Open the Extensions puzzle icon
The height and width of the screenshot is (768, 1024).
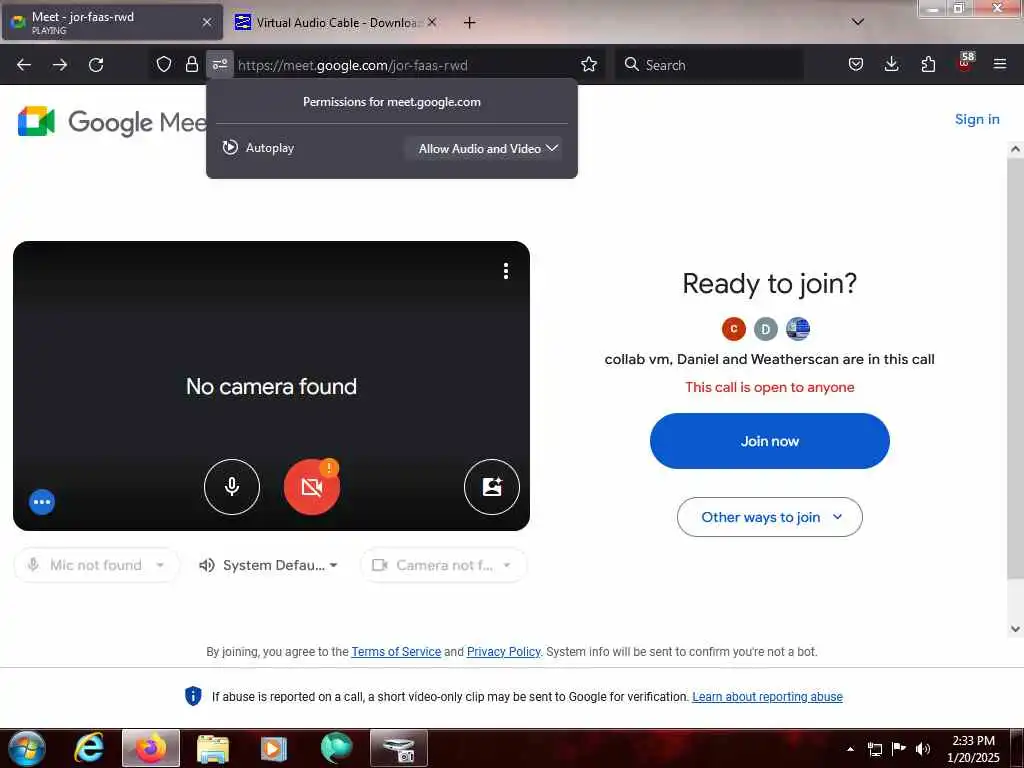click(928, 64)
